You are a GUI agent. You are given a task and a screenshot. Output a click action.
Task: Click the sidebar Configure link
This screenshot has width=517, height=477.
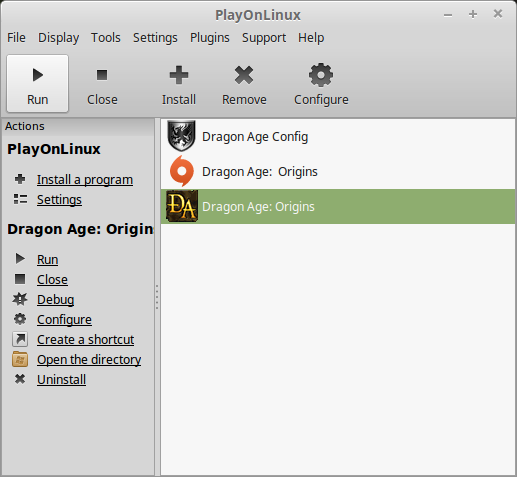64,320
